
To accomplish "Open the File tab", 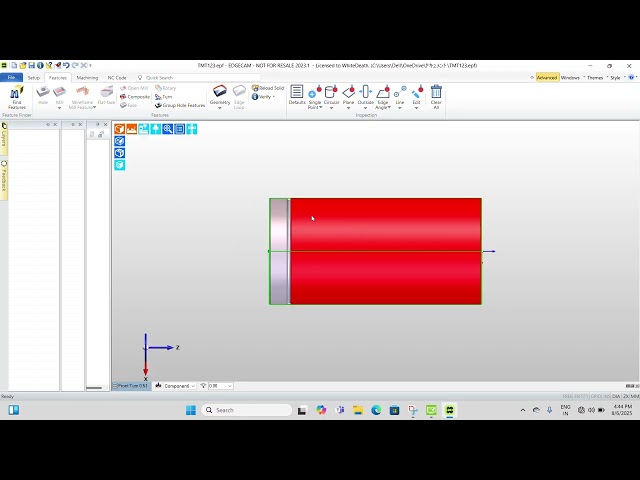I will [x=11, y=78].
